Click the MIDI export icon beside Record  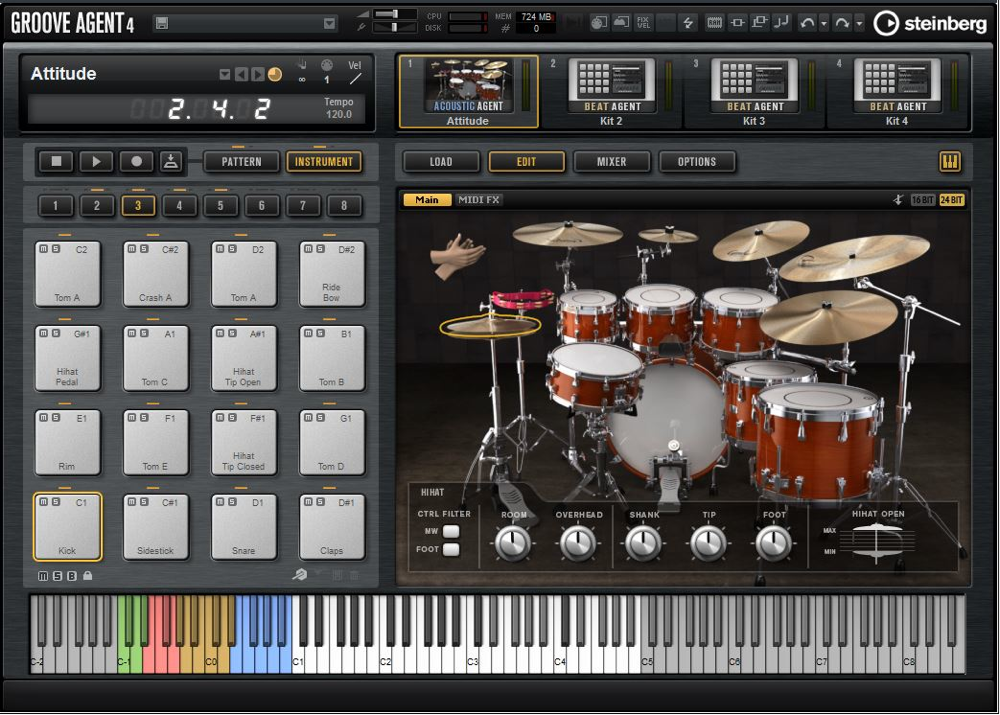click(x=170, y=161)
